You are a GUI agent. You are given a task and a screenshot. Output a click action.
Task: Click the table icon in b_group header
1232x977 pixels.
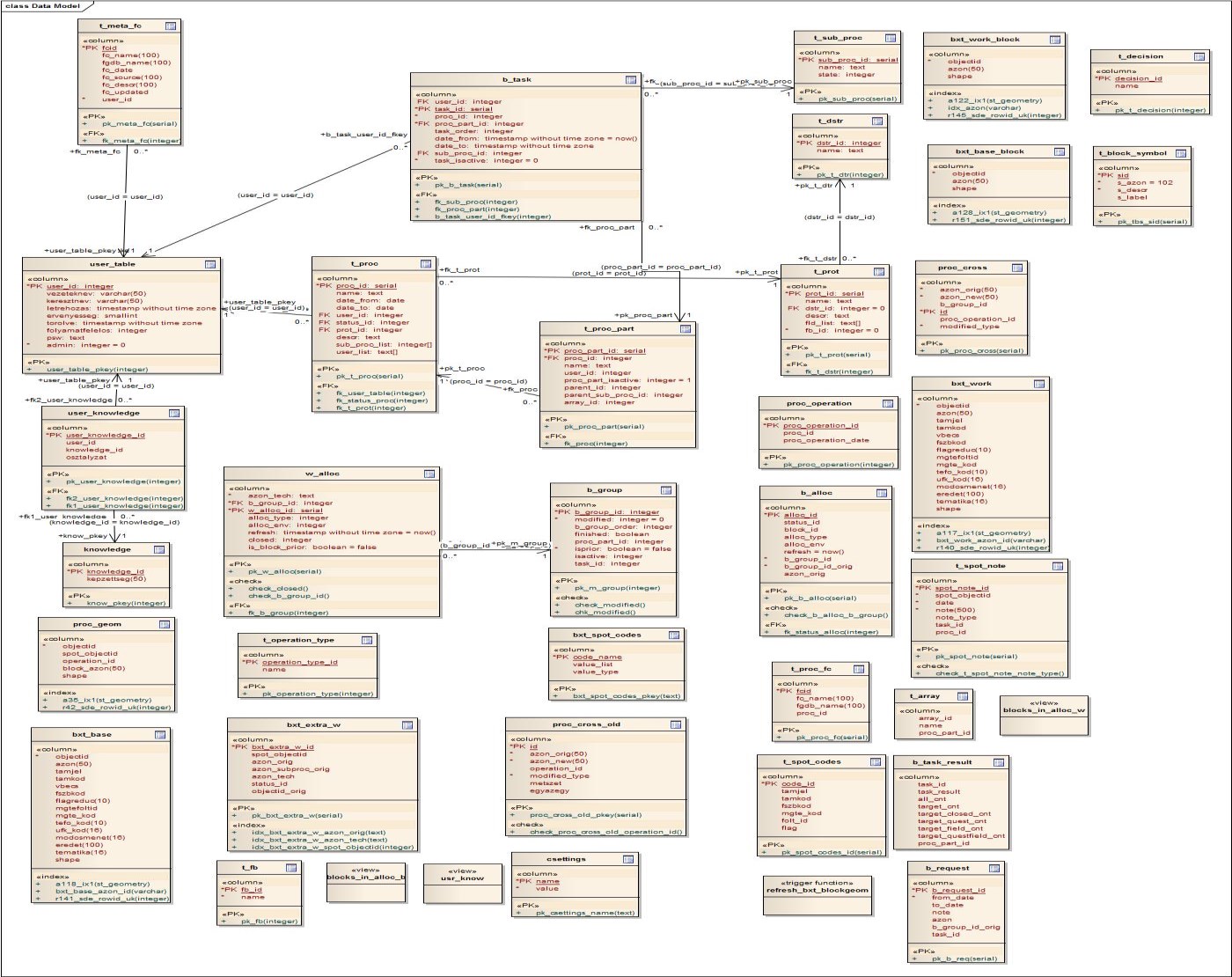coord(665,490)
